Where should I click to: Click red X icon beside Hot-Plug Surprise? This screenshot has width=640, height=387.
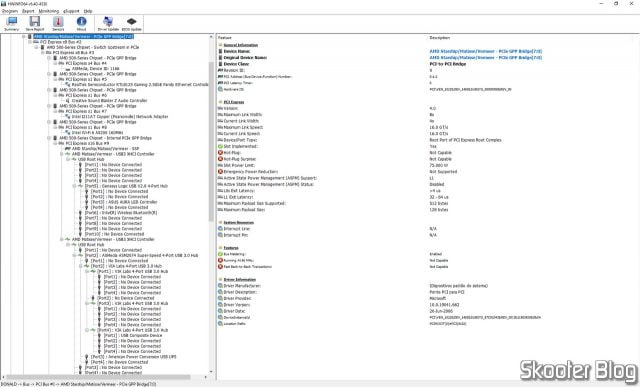(x=220, y=159)
